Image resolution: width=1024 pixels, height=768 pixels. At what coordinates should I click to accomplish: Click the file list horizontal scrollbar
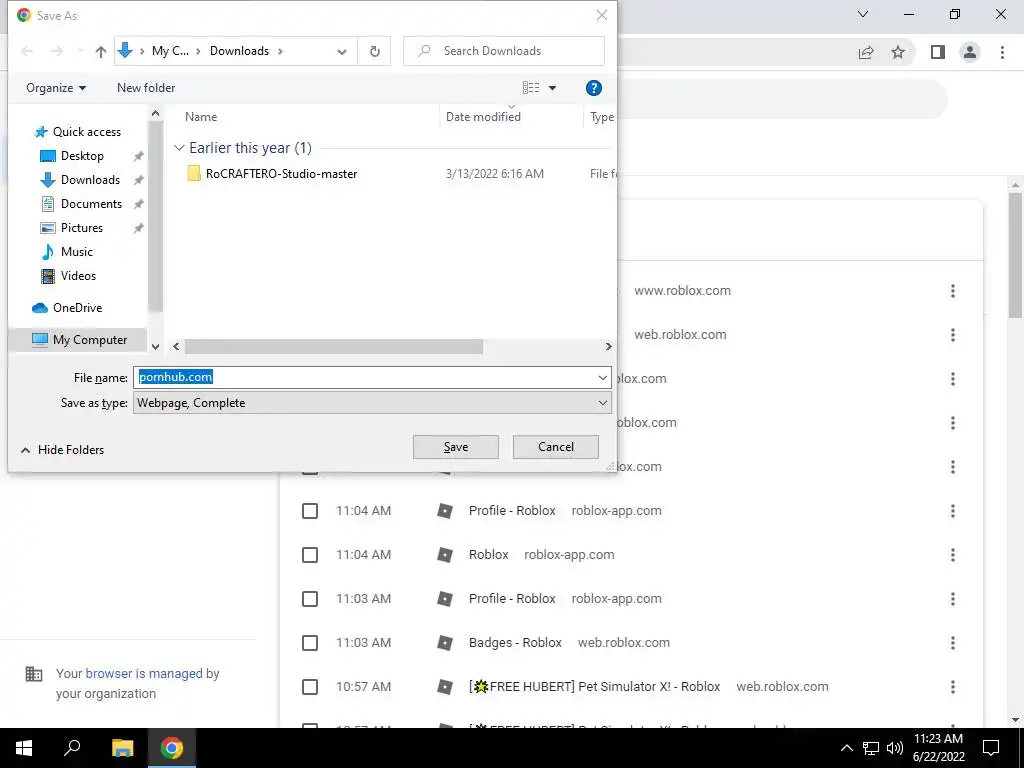click(334, 347)
